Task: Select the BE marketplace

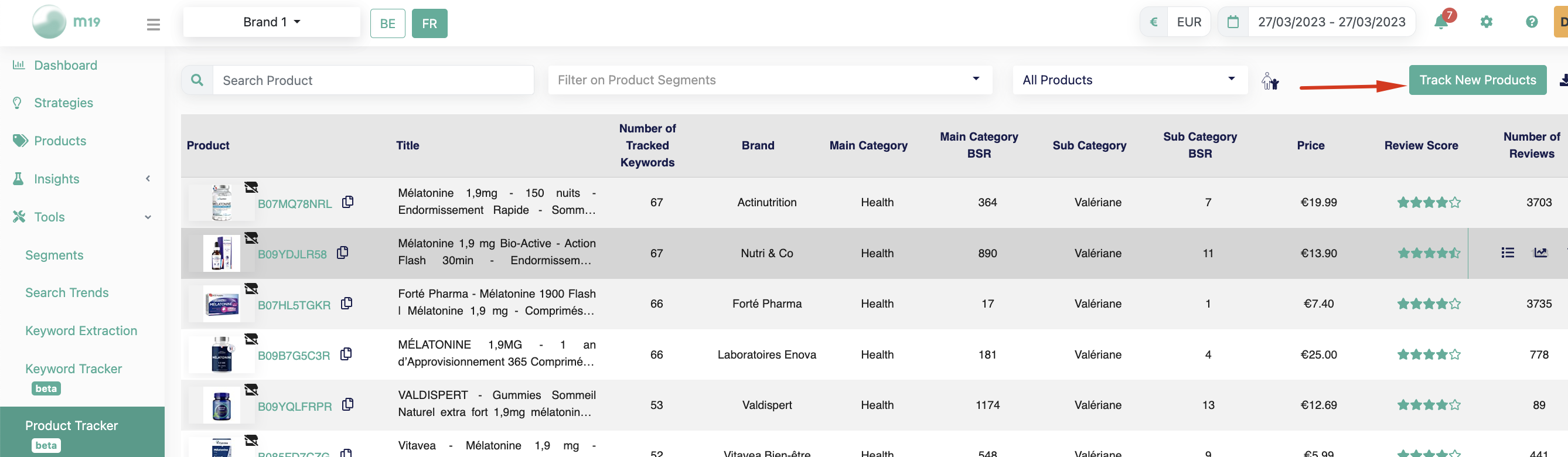Action: (x=388, y=24)
